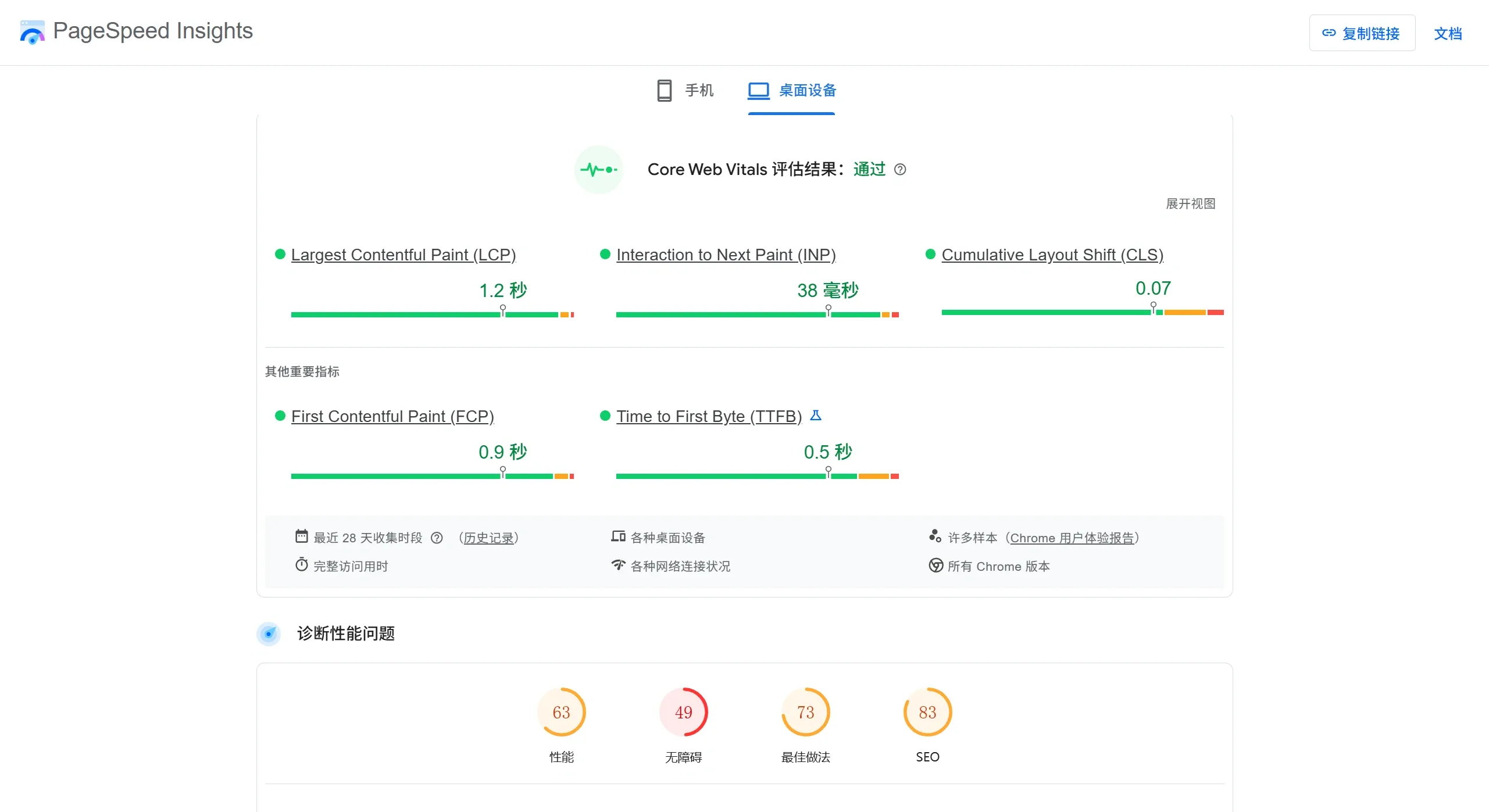
Task: Click the green dot beside FCP
Action: click(280, 416)
